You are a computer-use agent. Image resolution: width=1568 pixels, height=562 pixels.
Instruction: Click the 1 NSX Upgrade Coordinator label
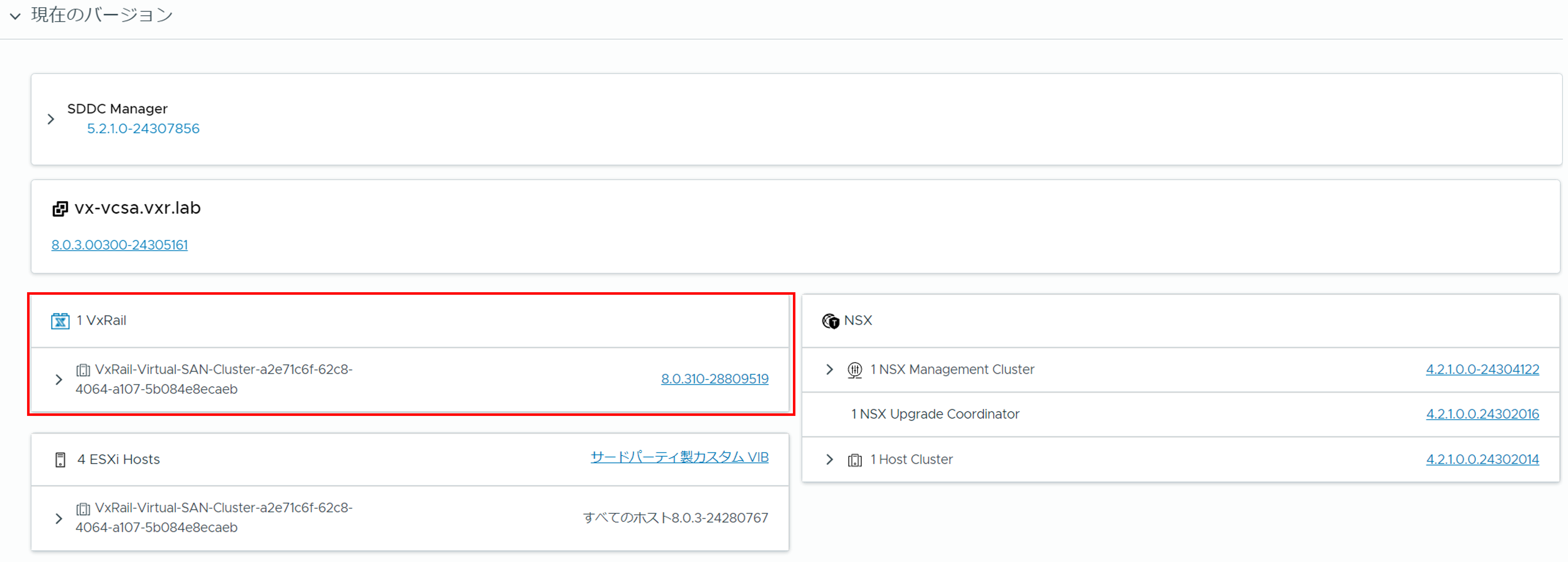935,414
